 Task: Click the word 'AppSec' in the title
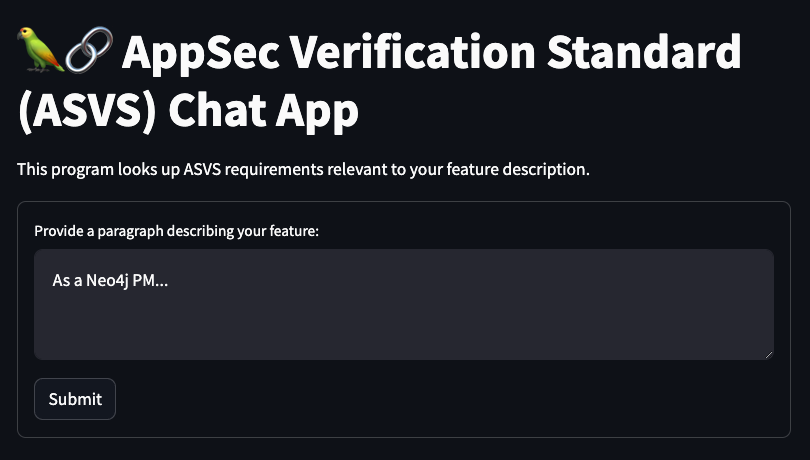point(201,53)
